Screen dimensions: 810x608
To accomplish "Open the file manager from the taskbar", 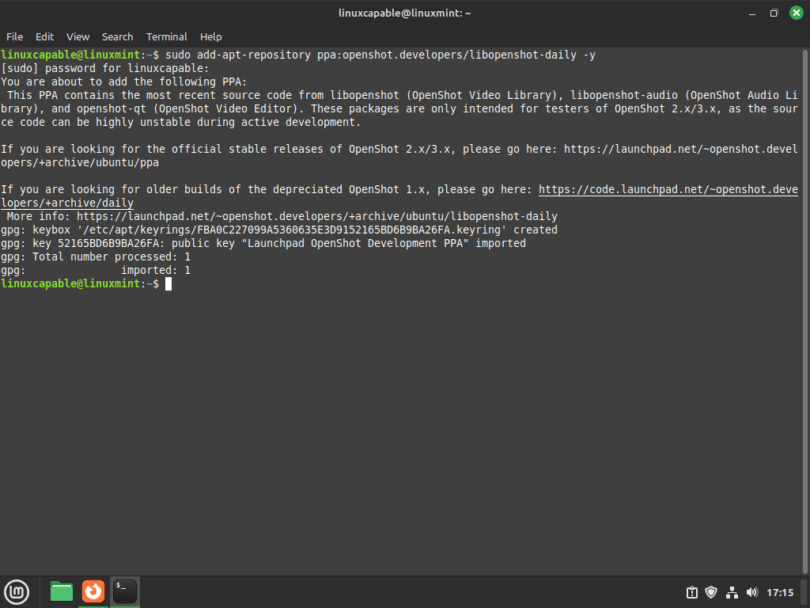I will pyautogui.click(x=60, y=591).
